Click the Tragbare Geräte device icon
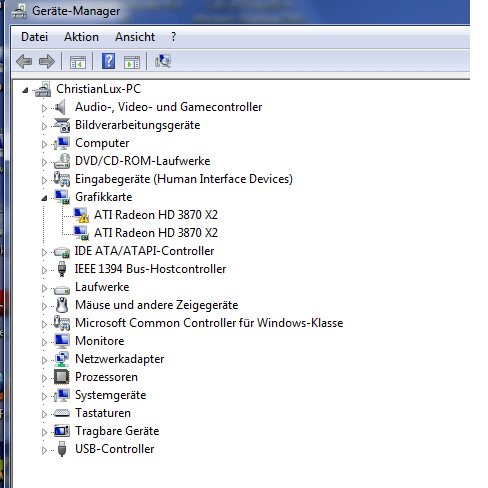This screenshot has height=488, width=488. coord(62,431)
